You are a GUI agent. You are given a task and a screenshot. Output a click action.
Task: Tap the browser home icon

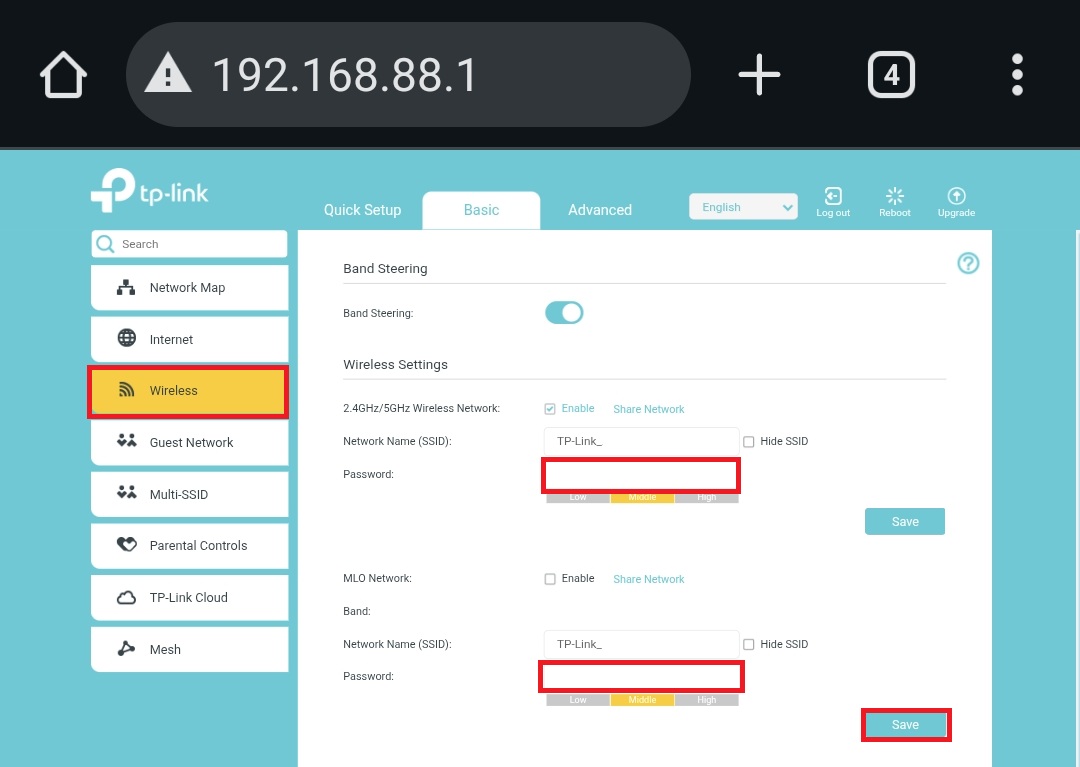tap(63, 75)
